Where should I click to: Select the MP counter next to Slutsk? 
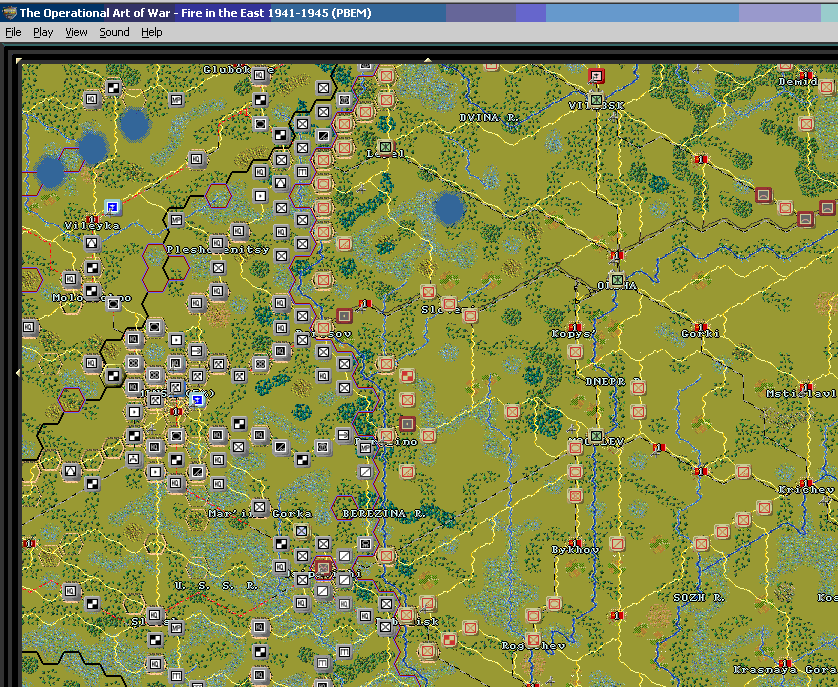pos(176,627)
